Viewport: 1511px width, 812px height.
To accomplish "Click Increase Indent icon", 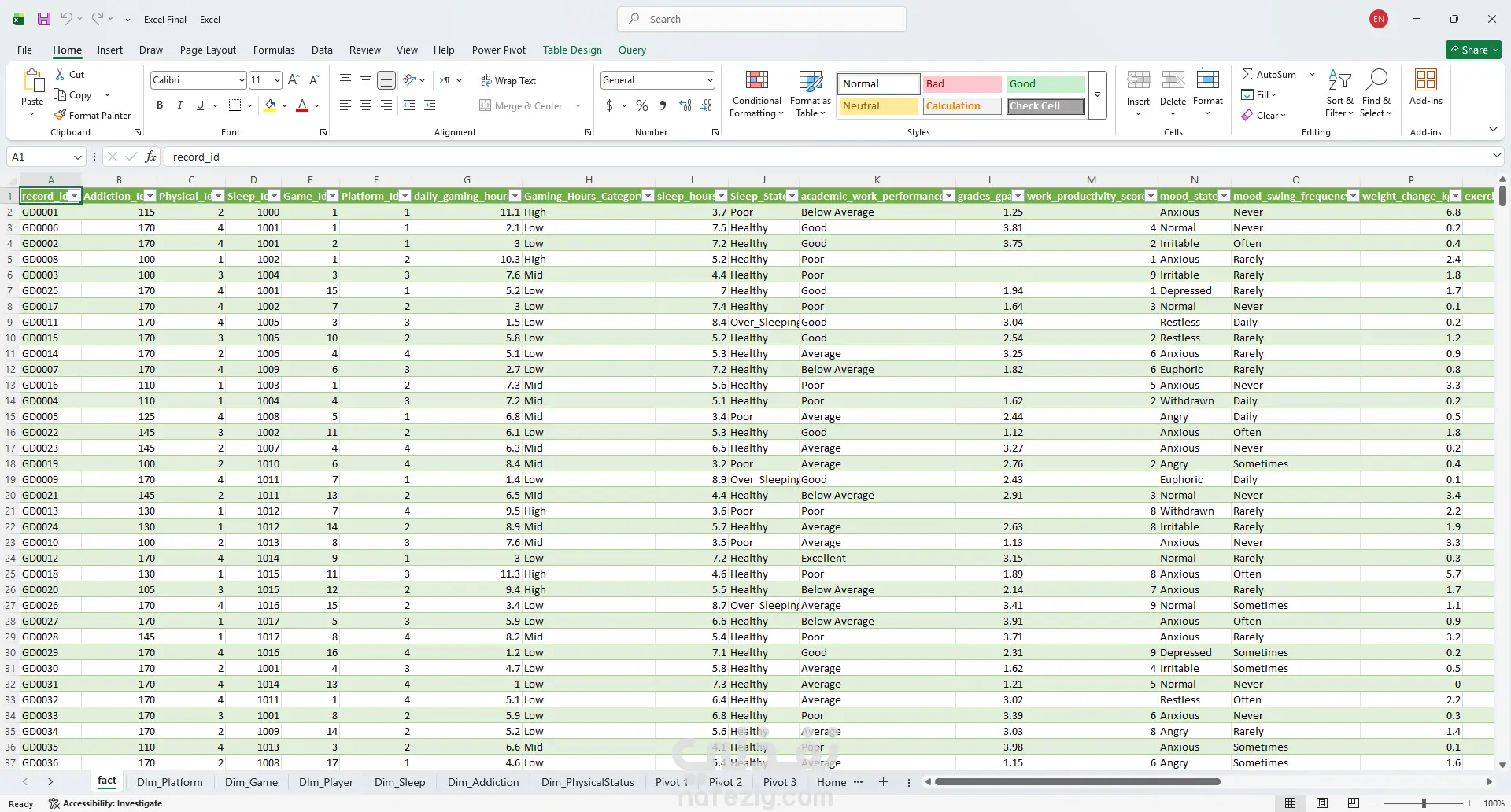I will [x=430, y=105].
